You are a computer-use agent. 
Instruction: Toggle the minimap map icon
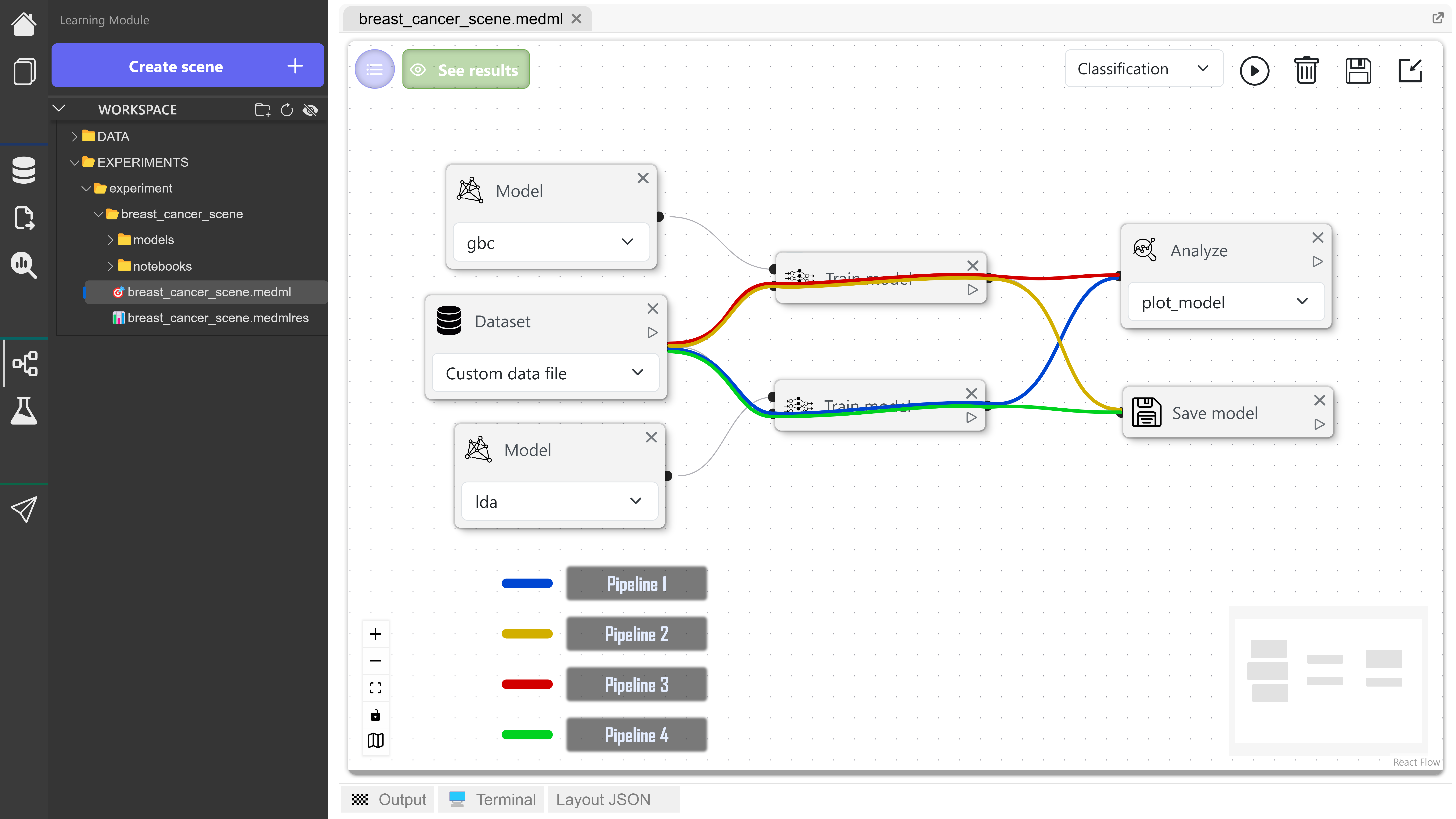pos(375,740)
